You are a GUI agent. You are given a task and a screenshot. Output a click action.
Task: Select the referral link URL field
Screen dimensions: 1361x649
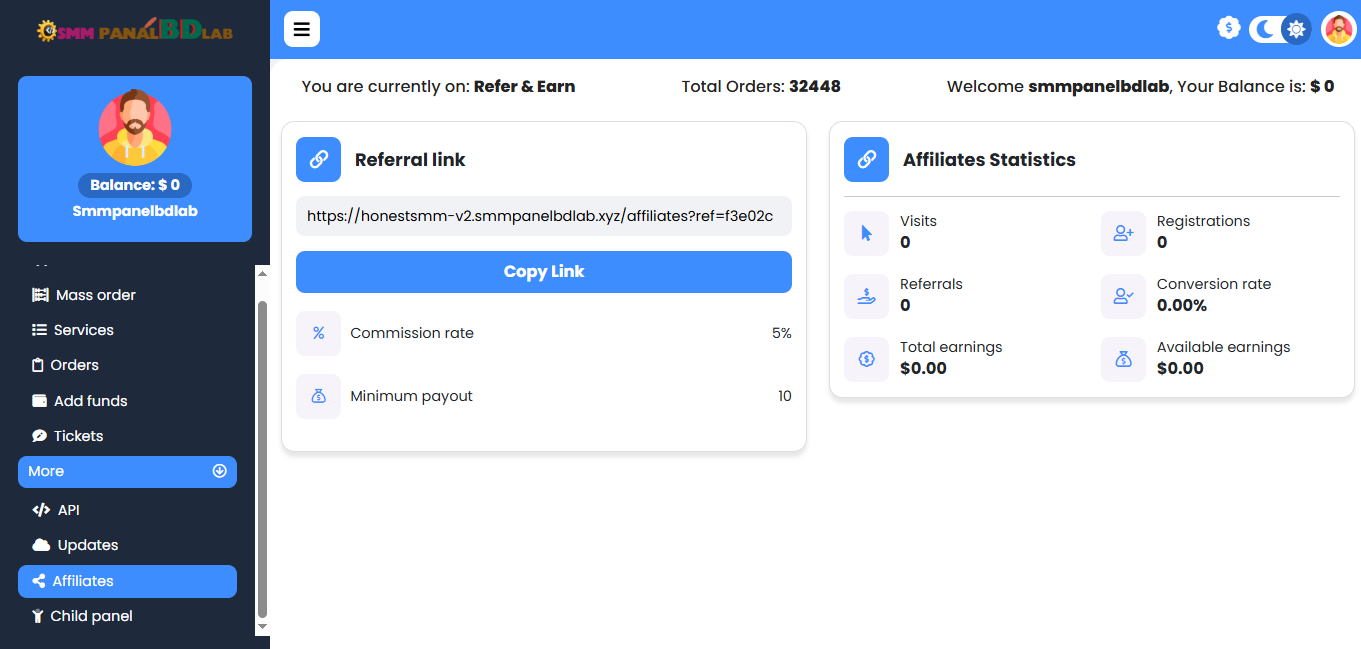[x=543, y=216]
